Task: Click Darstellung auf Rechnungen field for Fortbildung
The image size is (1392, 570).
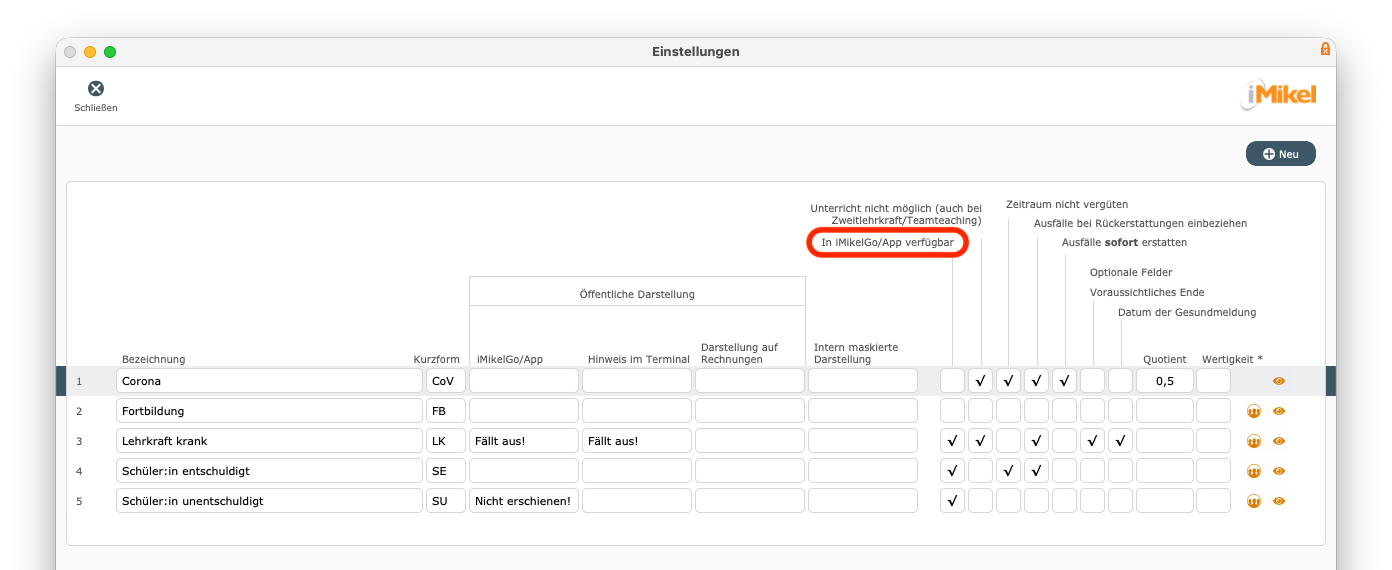Action: pyautogui.click(x=750, y=411)
